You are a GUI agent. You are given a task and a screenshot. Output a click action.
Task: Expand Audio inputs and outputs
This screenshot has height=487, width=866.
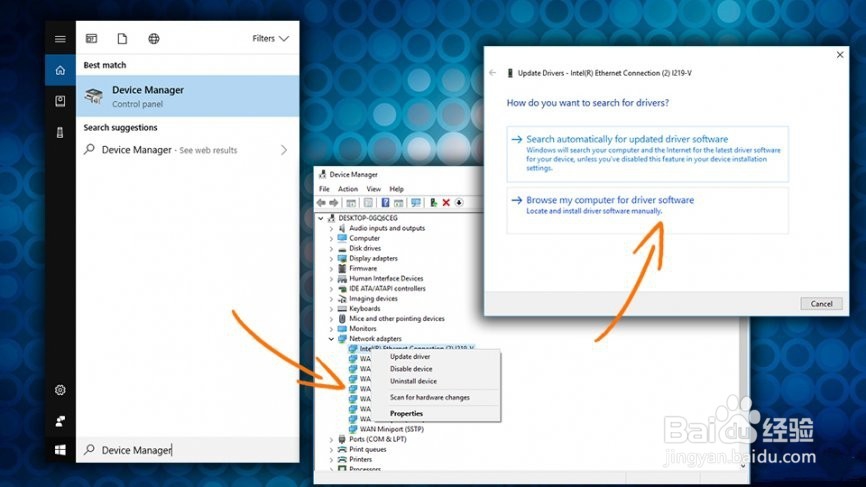[x=331, y=228]
